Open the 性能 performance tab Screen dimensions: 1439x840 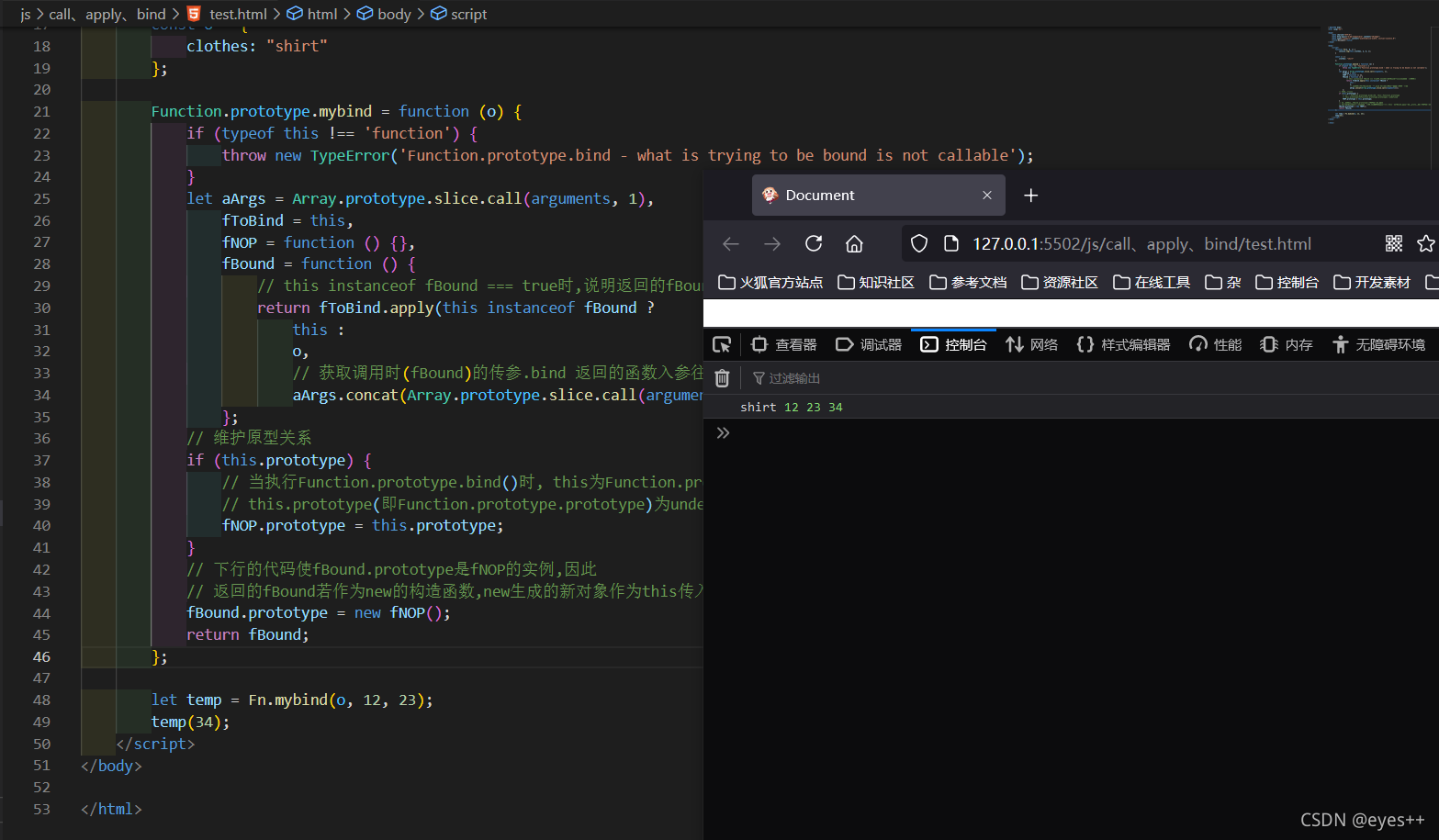[x=1215, y=344]
